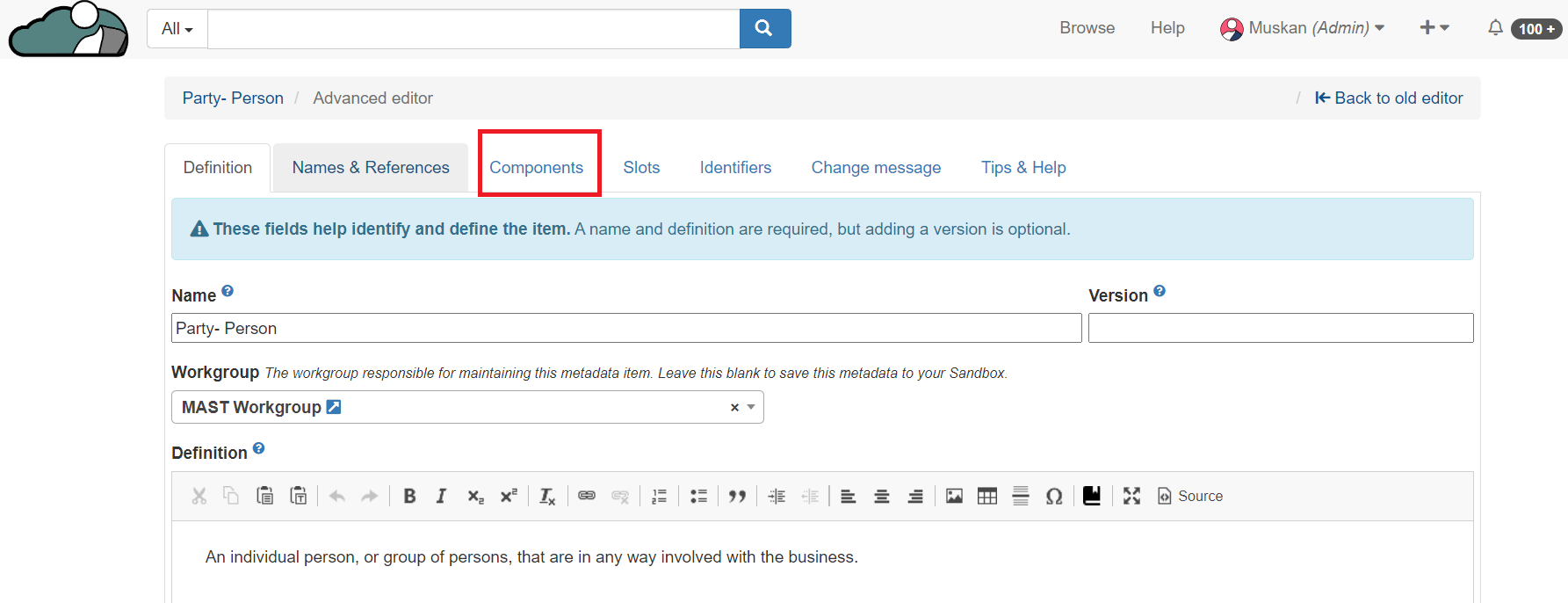Open the Names & References tab
1568x603 pixels.
coord(371,168)
